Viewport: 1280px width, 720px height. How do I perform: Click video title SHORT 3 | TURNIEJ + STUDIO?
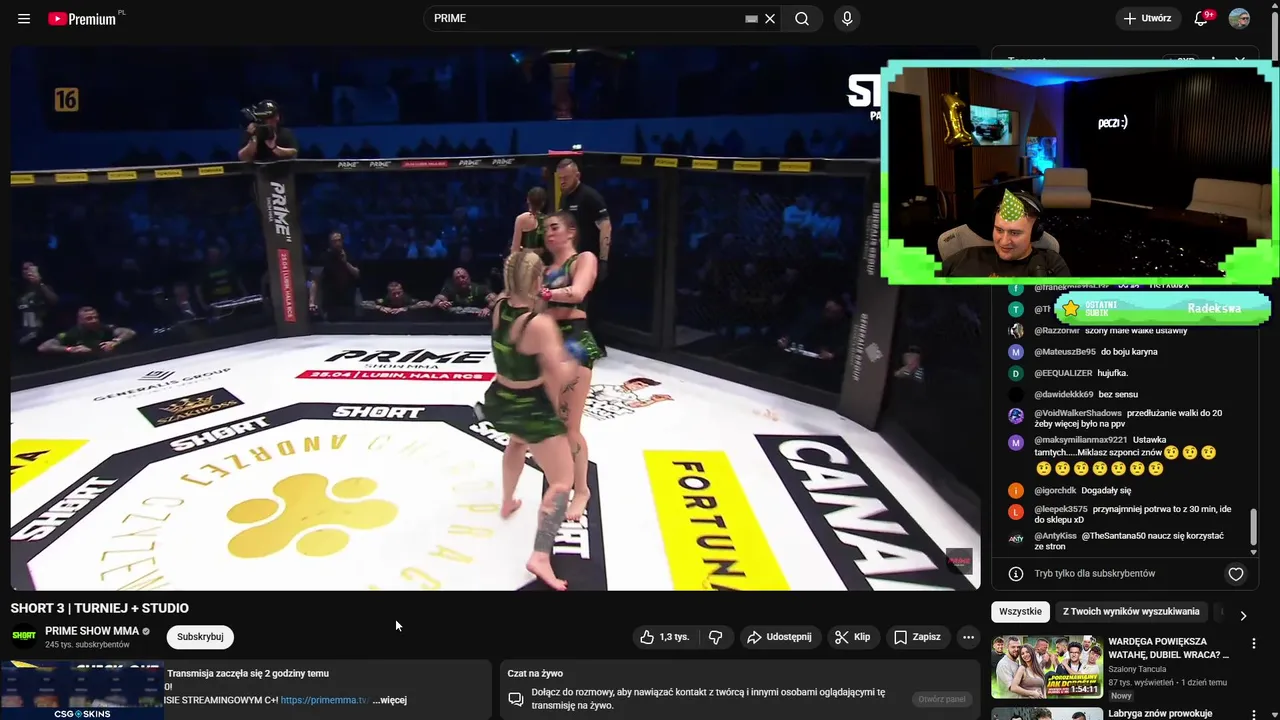[x=100, y=608]
